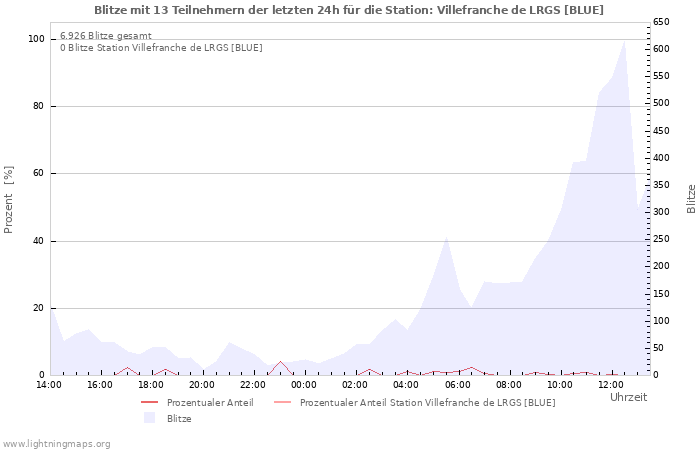Screen dimensions: 700x450
Task: Click the 650 value on right axis
Action: point(661,22)
